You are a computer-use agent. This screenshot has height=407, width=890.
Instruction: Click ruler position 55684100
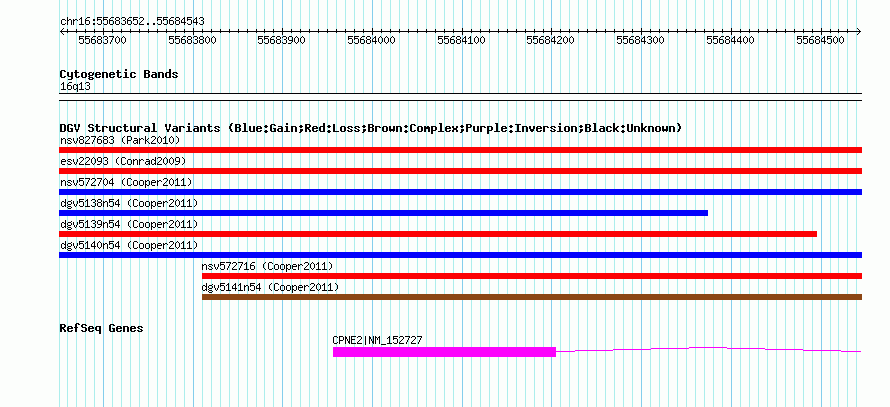tap(461, 40)
